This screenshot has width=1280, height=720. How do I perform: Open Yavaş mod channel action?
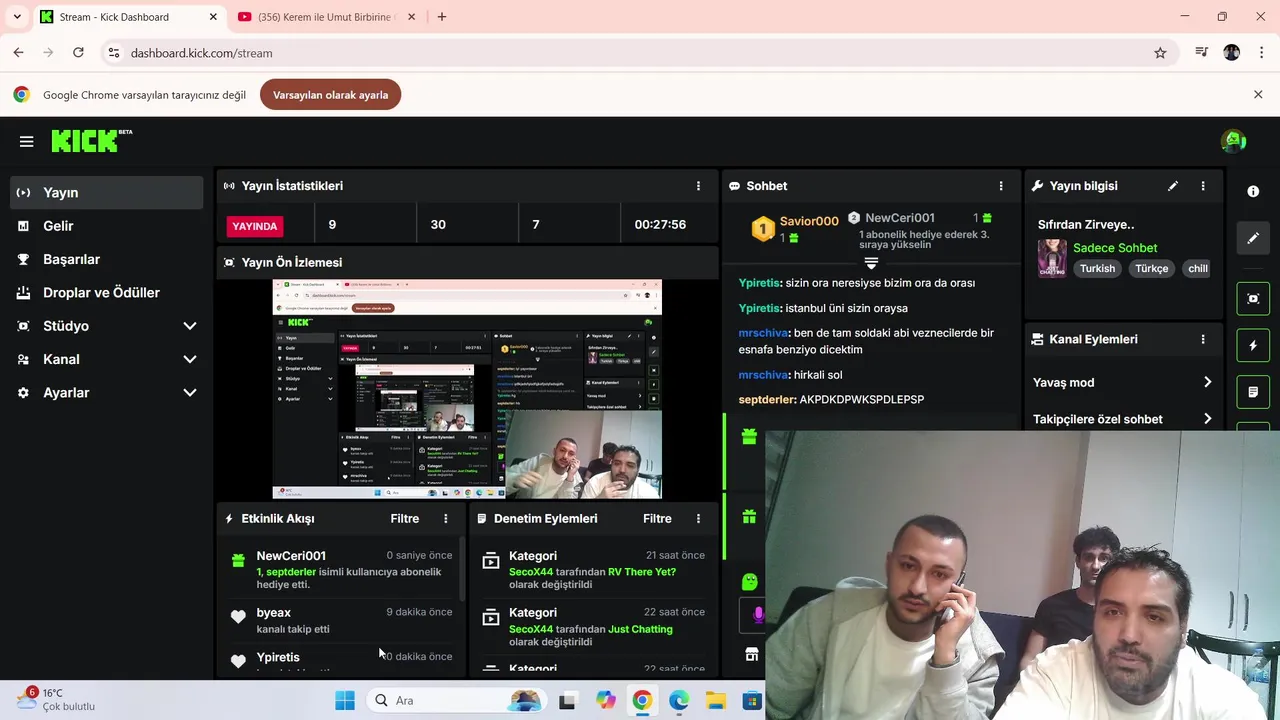coord(1122,382)
